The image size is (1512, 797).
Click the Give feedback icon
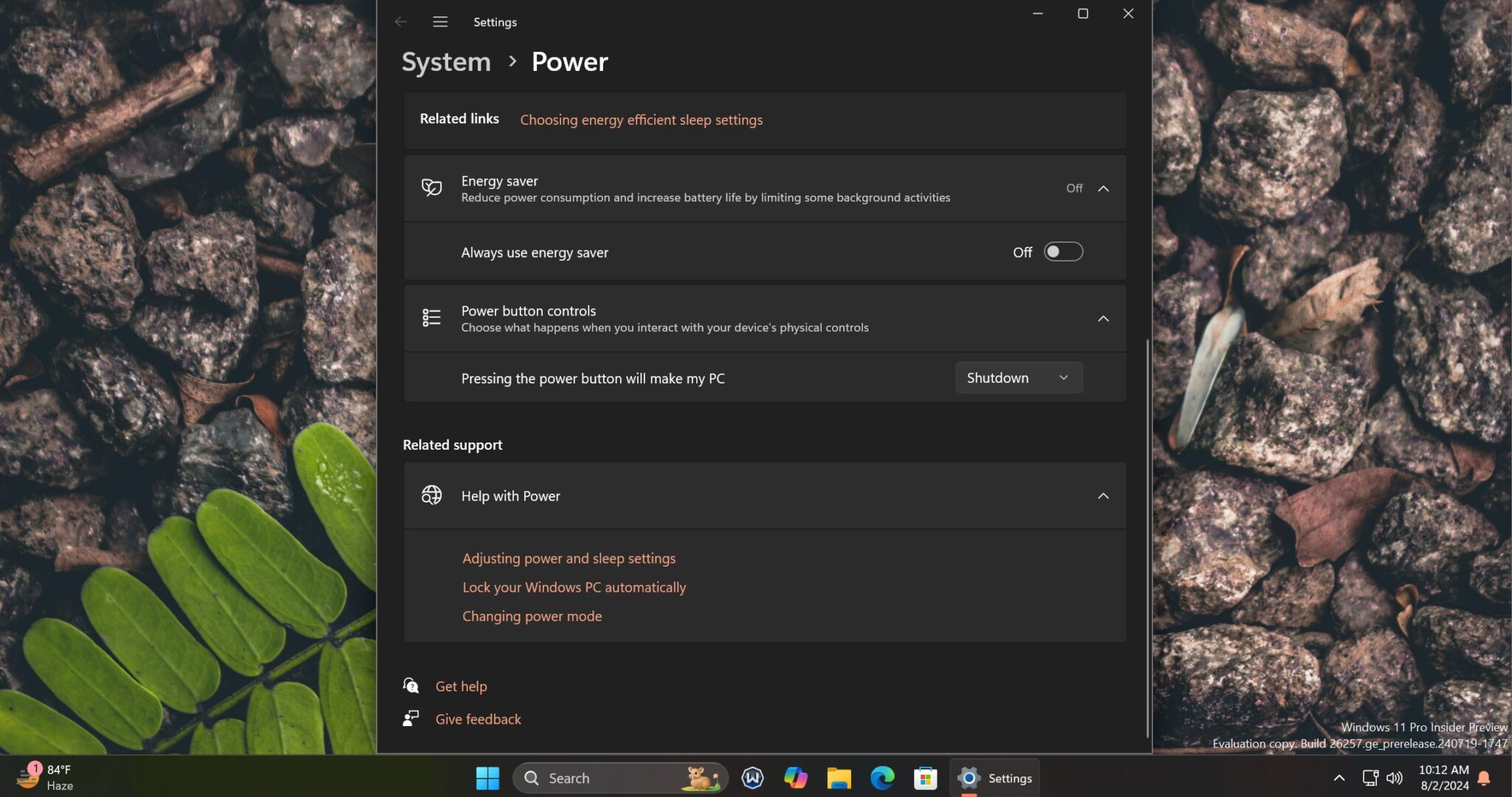pos(411,718)
